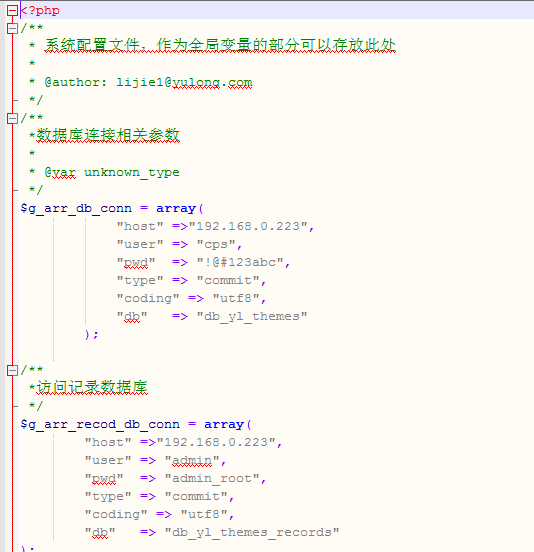Click the array keyword after $g_arr_db_conn

176,208
